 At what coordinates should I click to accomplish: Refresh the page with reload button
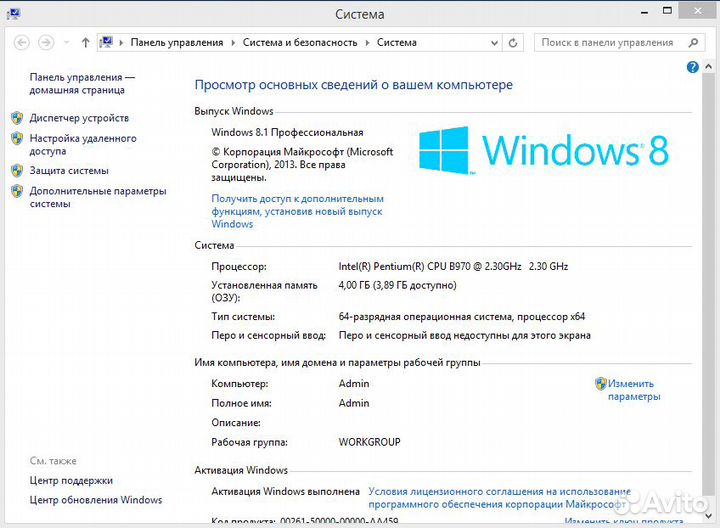[x=513, y=43]
